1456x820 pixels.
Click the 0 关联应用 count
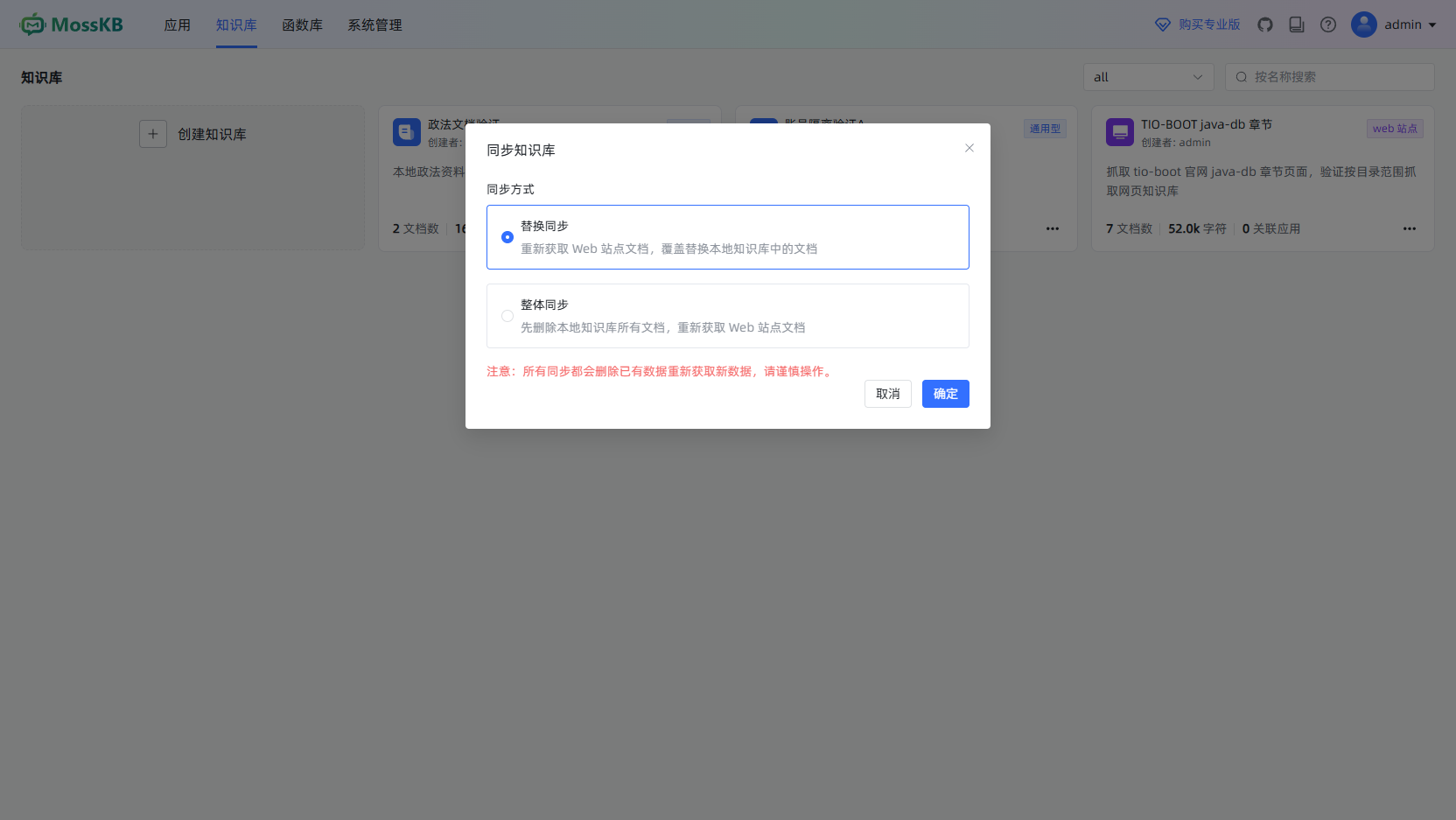[1271, 228]
